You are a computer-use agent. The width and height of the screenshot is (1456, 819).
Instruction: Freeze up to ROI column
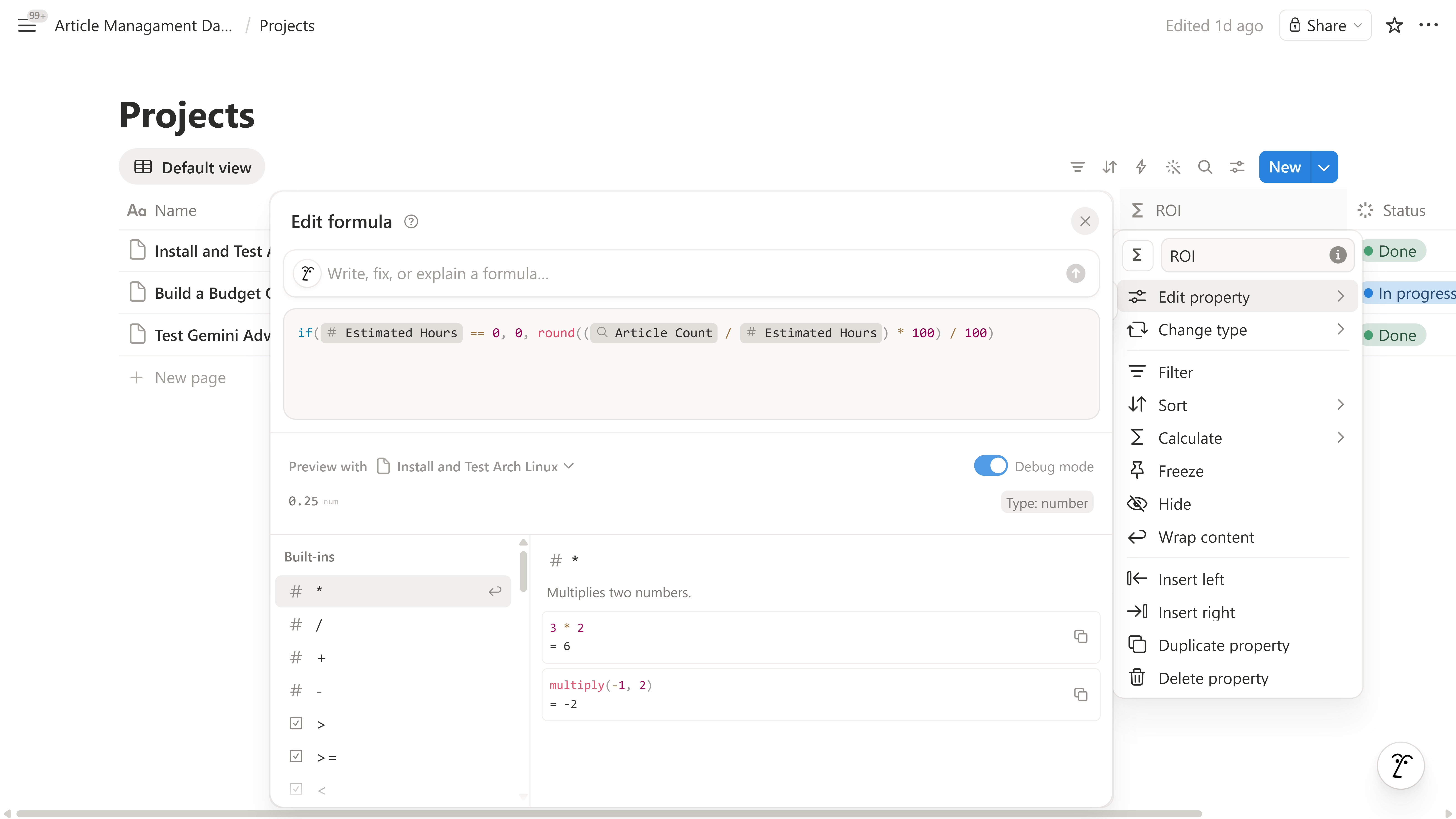tap(1238, 471)
